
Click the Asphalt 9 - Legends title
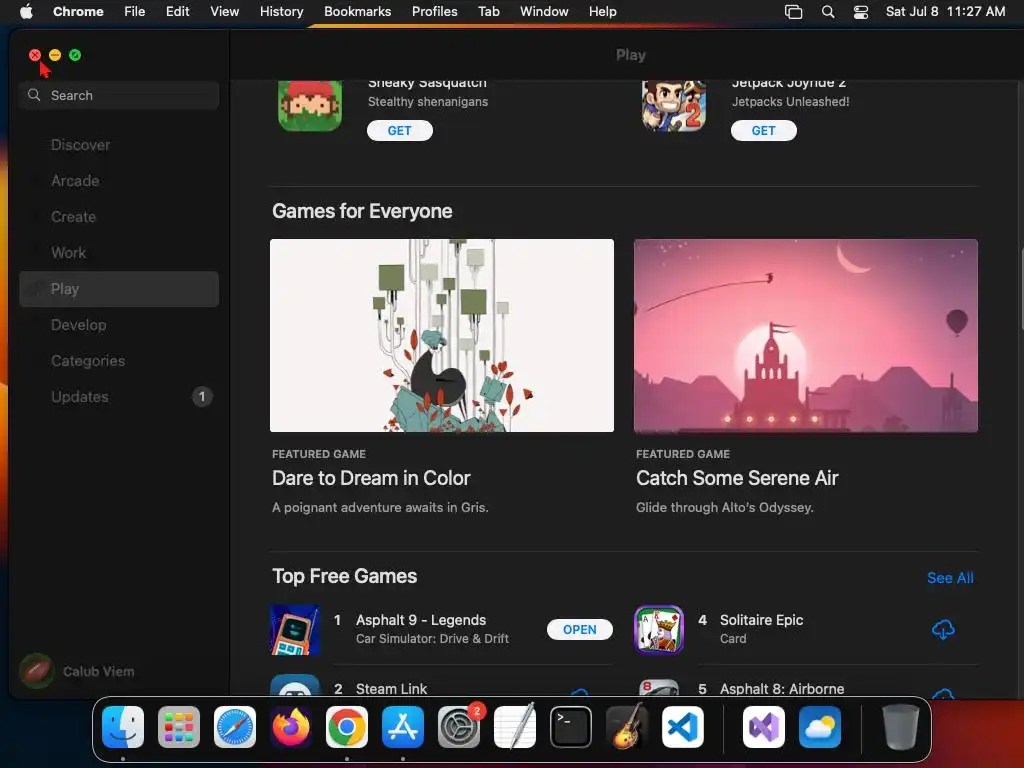tap(421, 620)
